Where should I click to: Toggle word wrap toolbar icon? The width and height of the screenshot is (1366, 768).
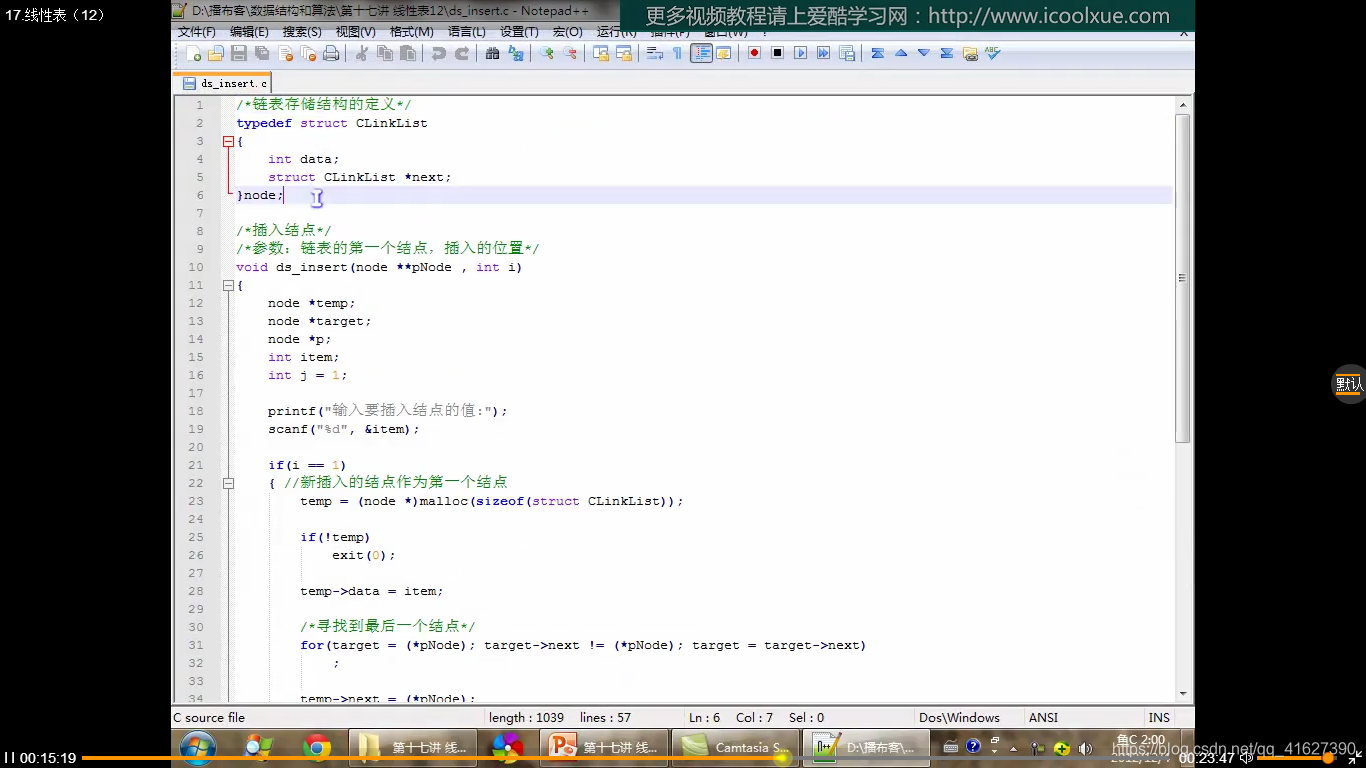click(655, 53)
